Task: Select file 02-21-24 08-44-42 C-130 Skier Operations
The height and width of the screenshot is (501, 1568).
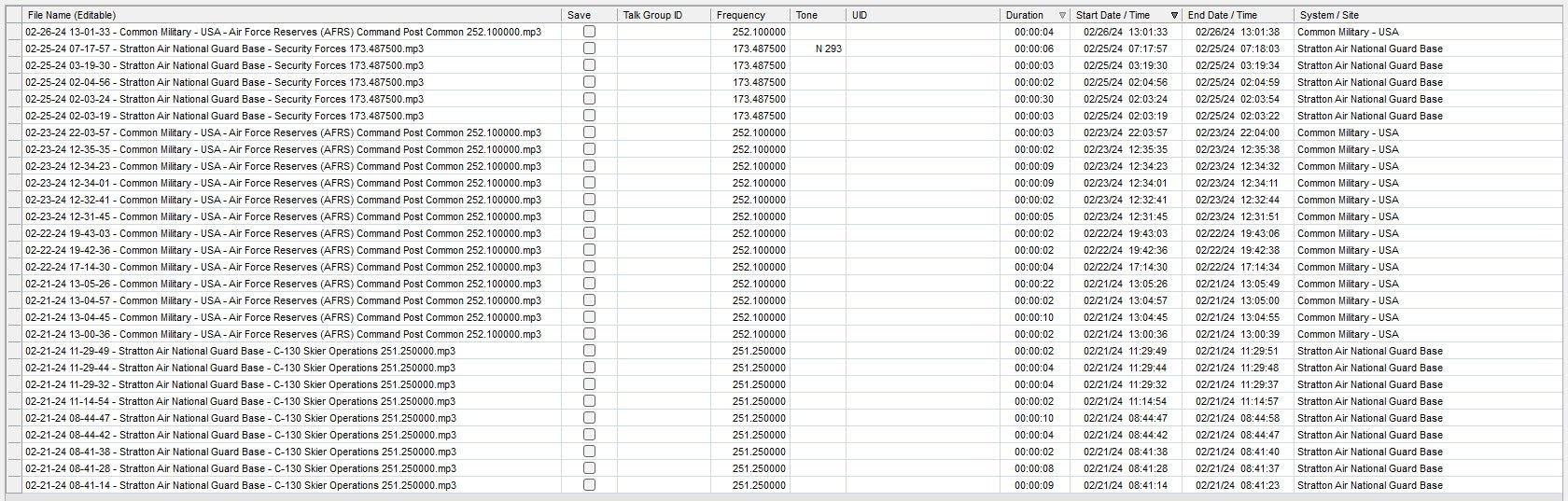Action: (x=240, y=435)
